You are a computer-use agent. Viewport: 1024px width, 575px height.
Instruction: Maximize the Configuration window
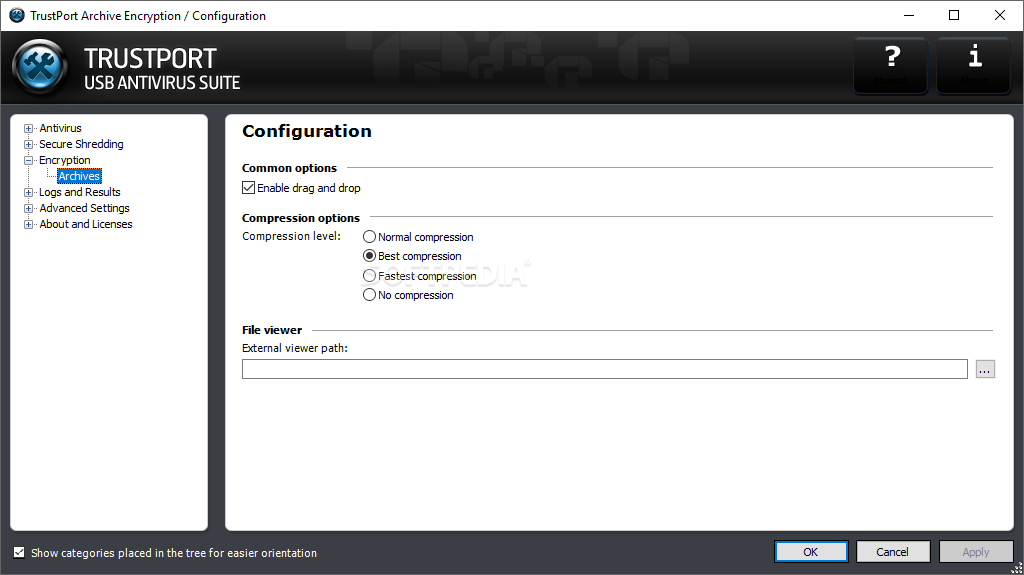954,15
